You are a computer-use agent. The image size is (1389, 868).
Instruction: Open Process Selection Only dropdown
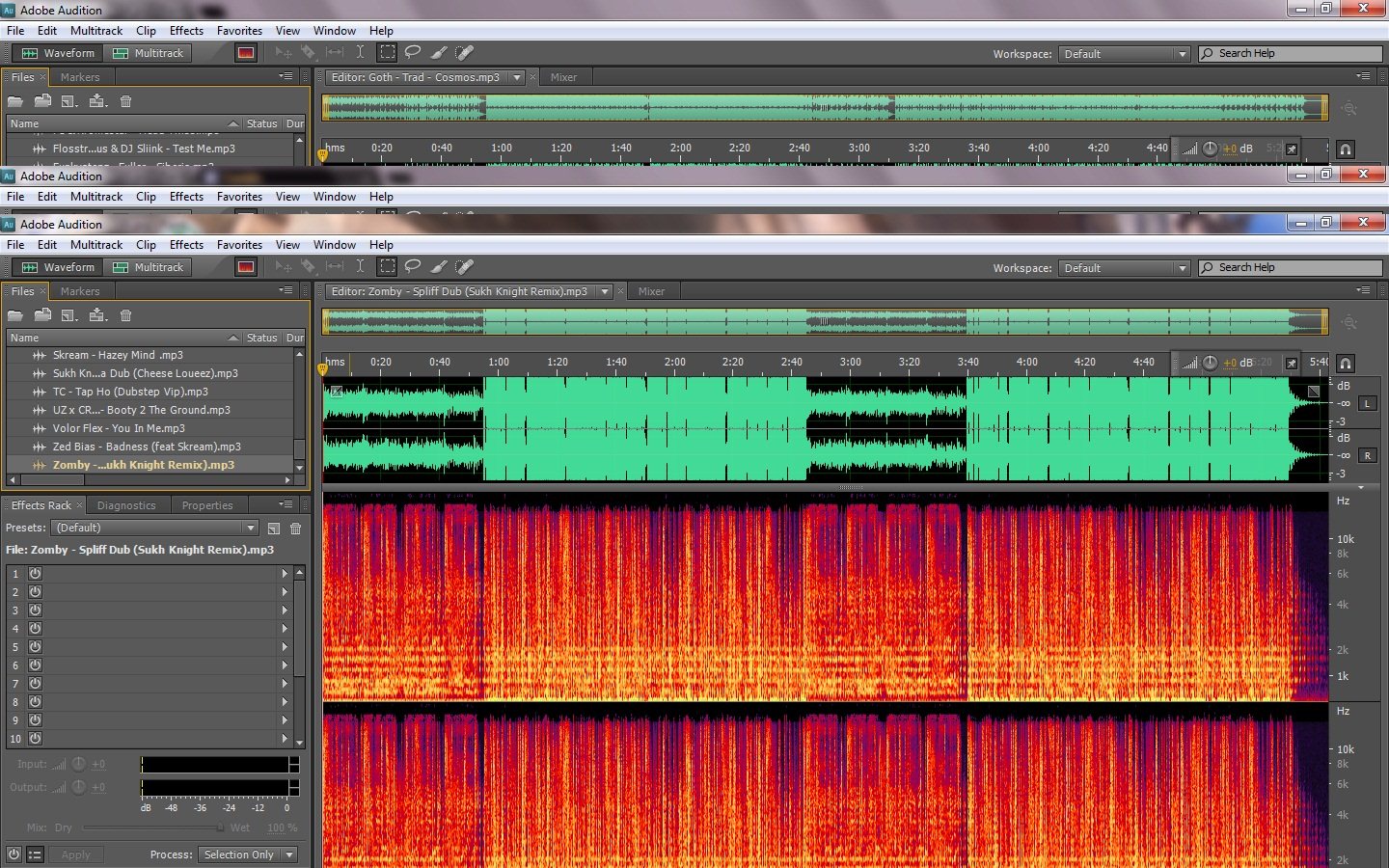[x=247, y=854]
